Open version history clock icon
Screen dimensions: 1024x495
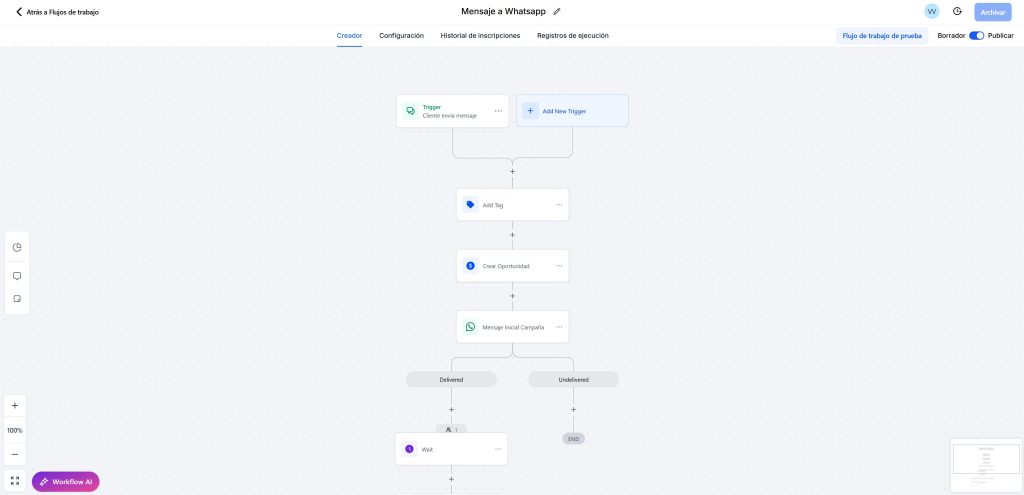tap(957, 12)
